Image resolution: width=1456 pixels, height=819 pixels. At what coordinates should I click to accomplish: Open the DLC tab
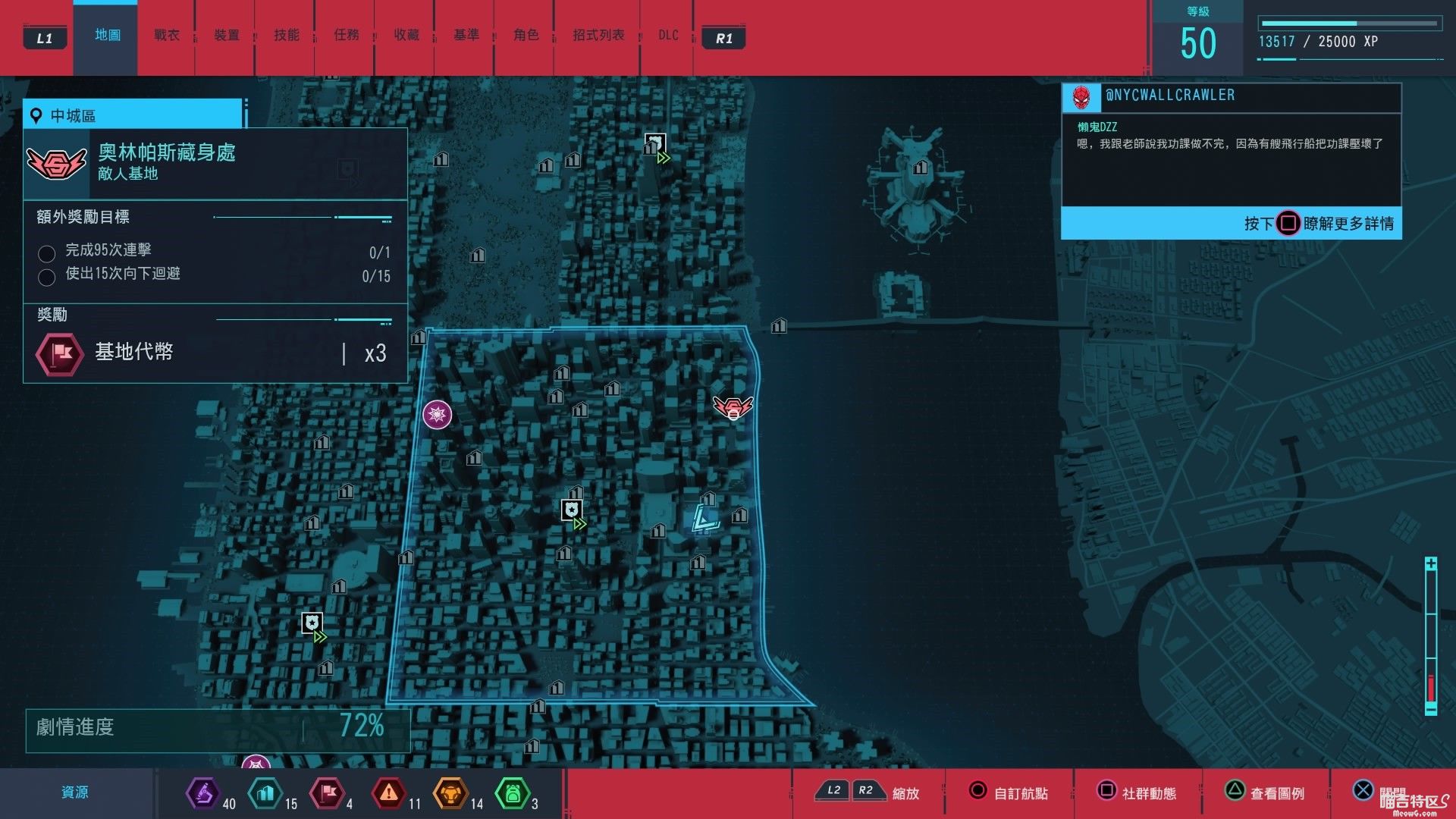[668, 36]
